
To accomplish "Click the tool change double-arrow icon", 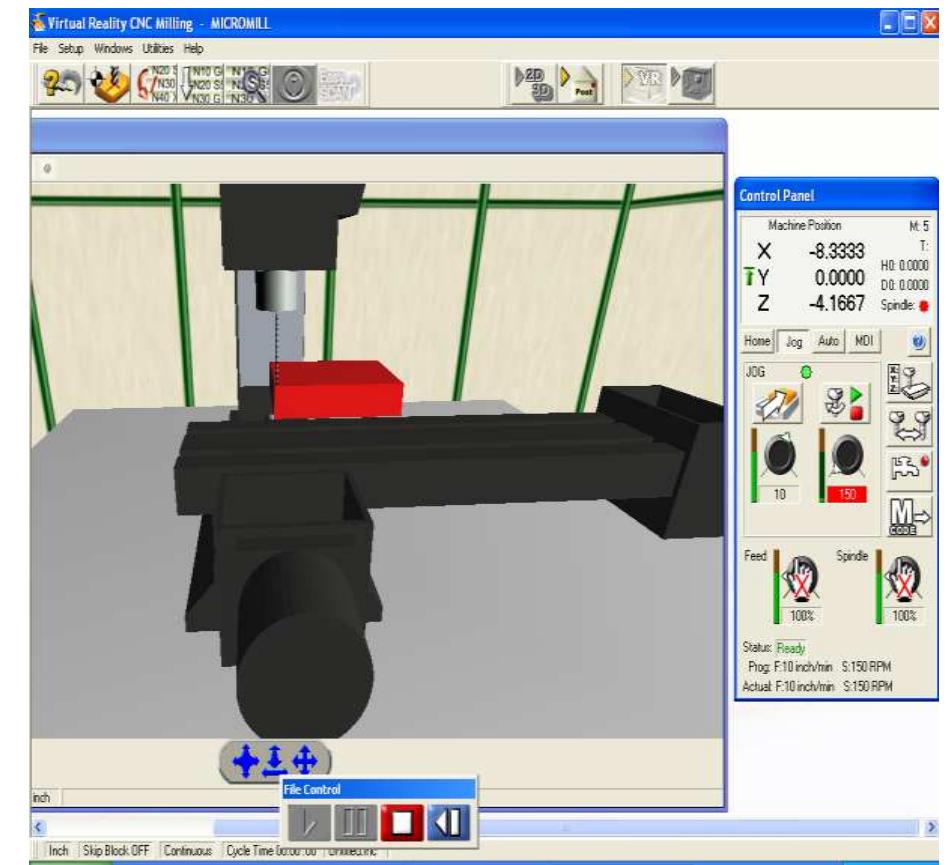I will tap(909, 425).
